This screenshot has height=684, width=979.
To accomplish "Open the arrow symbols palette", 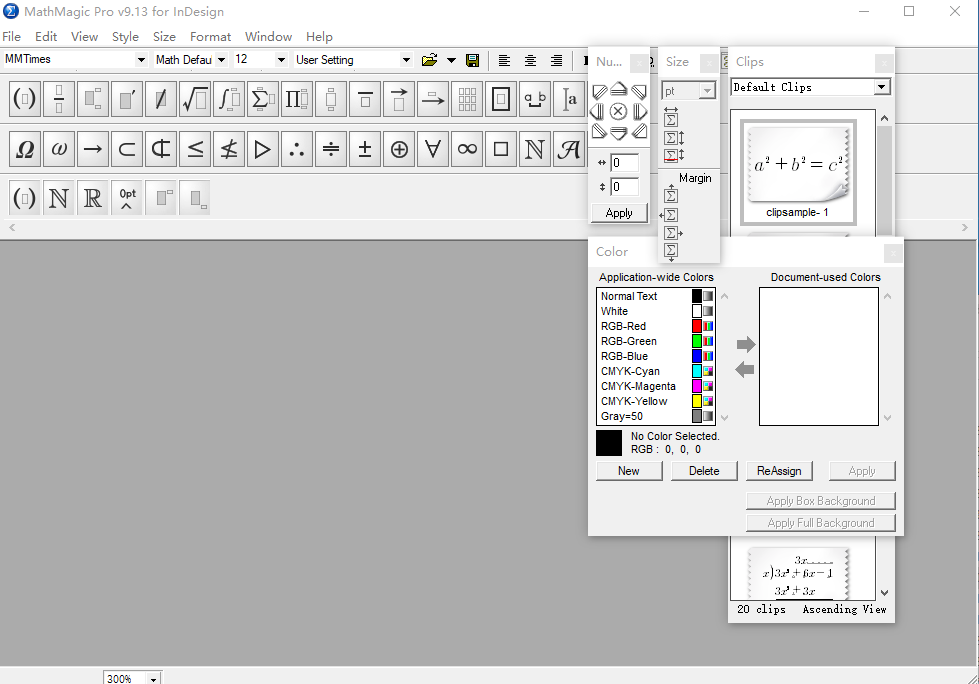I will 93,149.
